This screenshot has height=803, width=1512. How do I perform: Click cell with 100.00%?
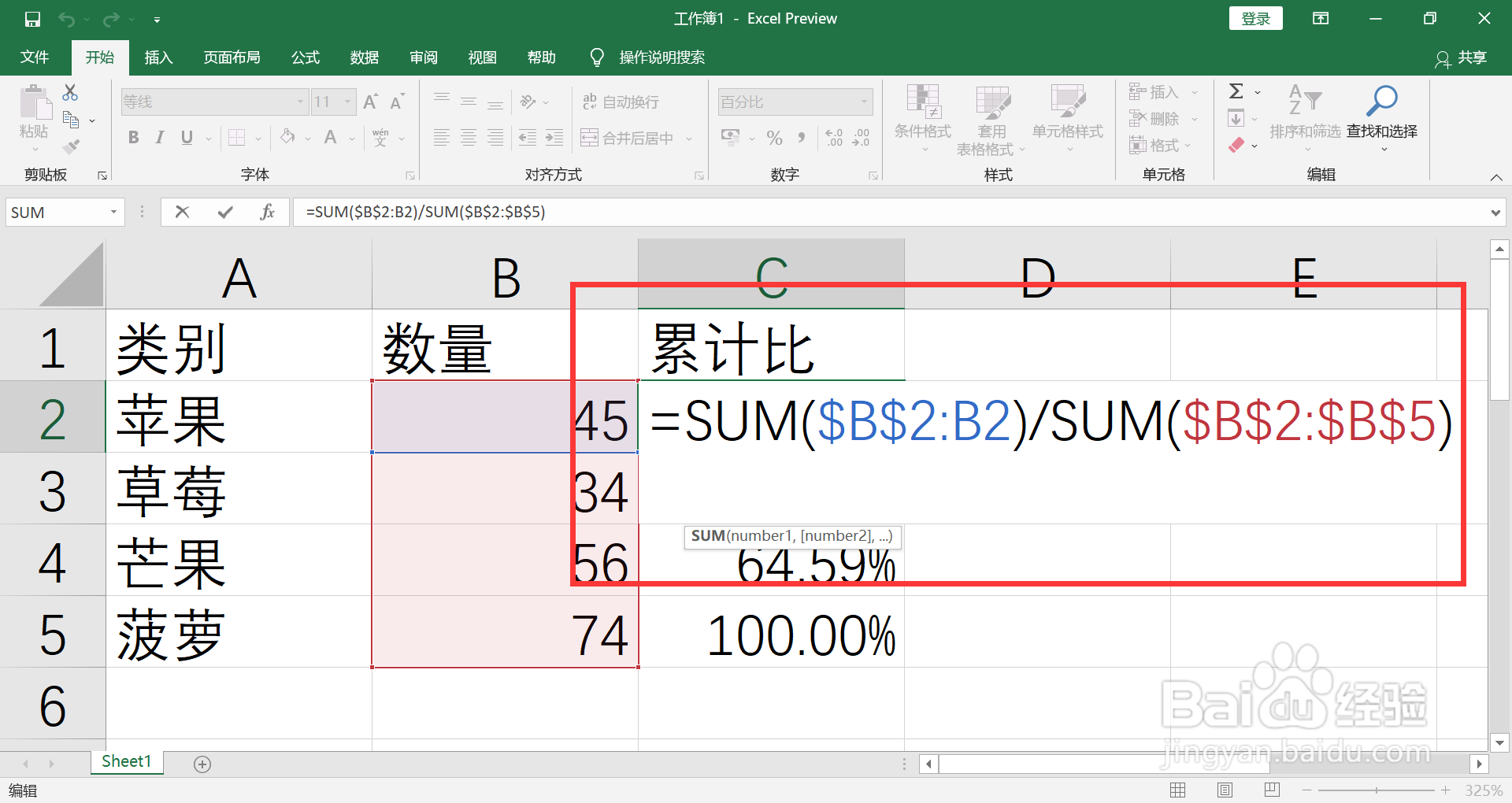(x=772, y=631)
